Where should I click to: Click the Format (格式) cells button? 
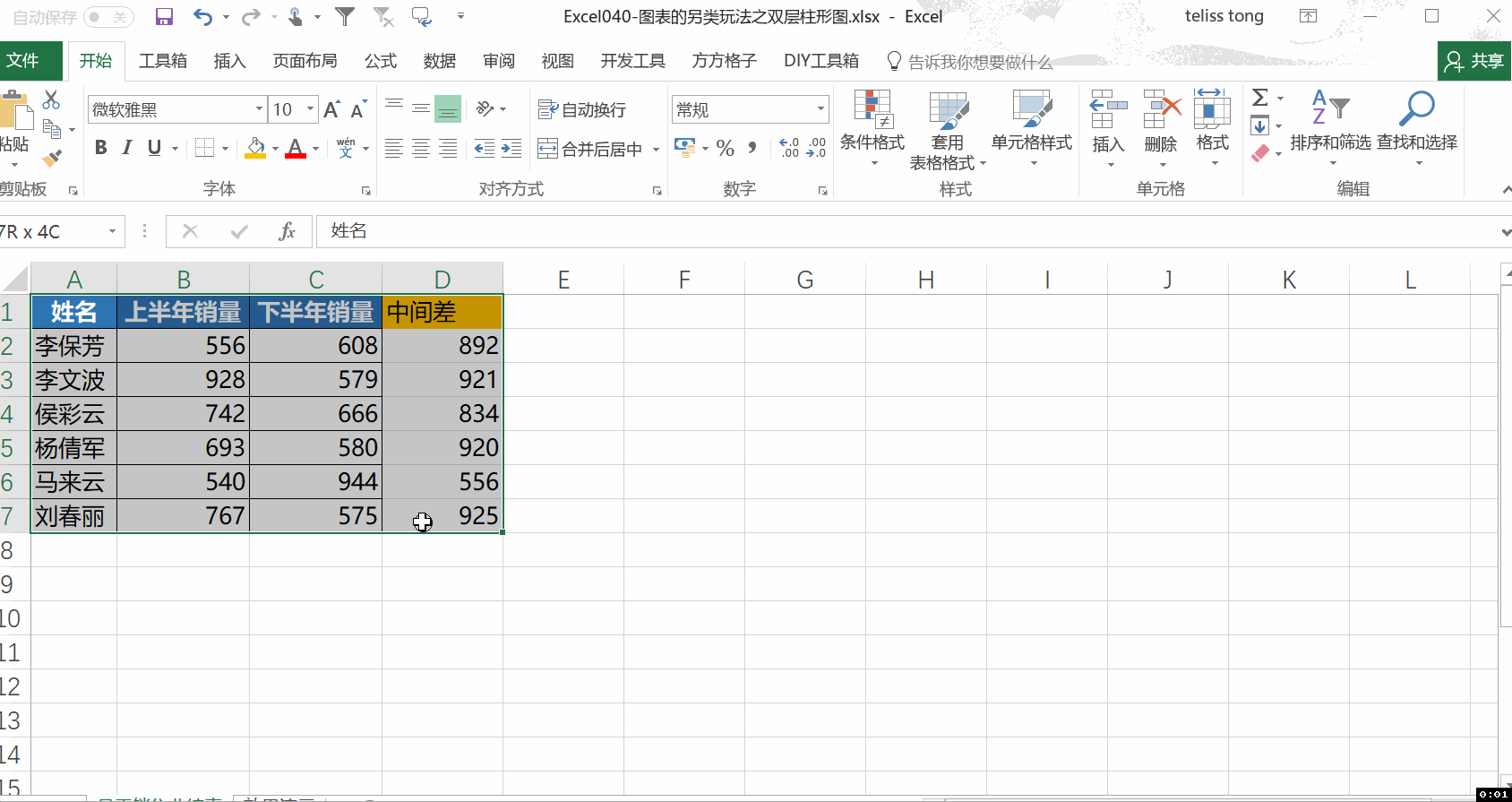click(x=1212, y=128)
